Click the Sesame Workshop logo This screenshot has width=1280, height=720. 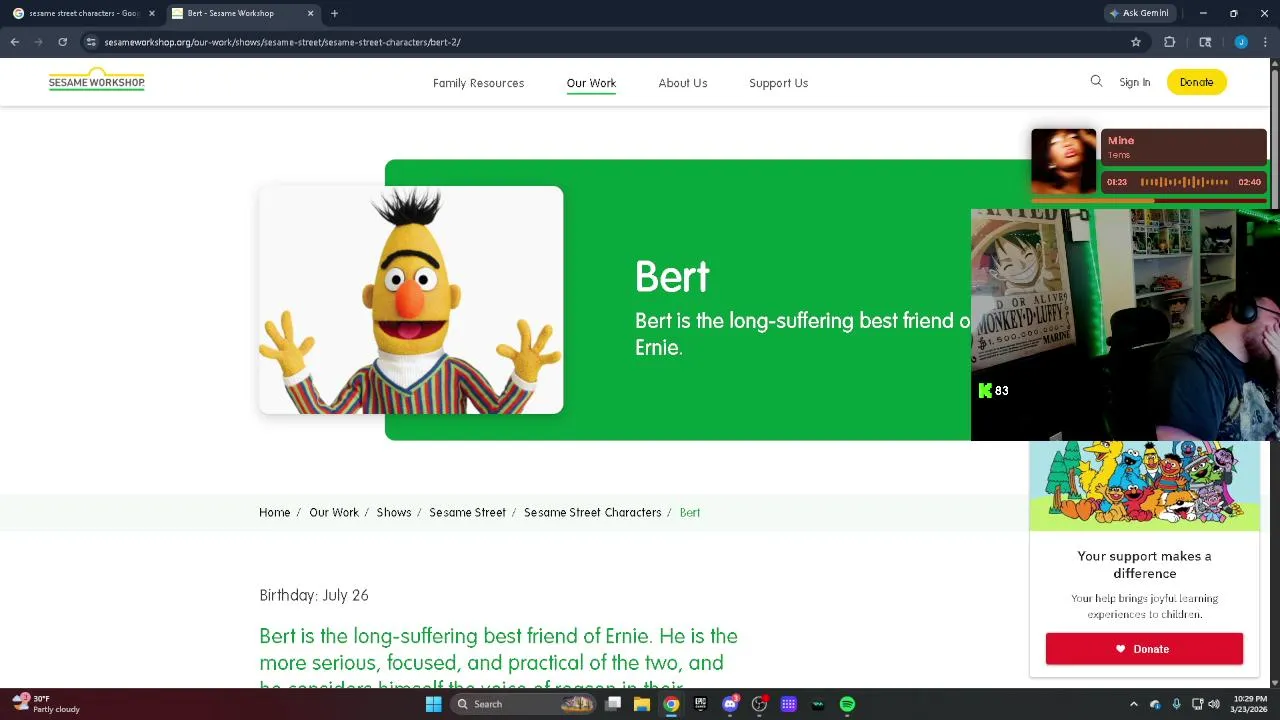tap(96, 79)
